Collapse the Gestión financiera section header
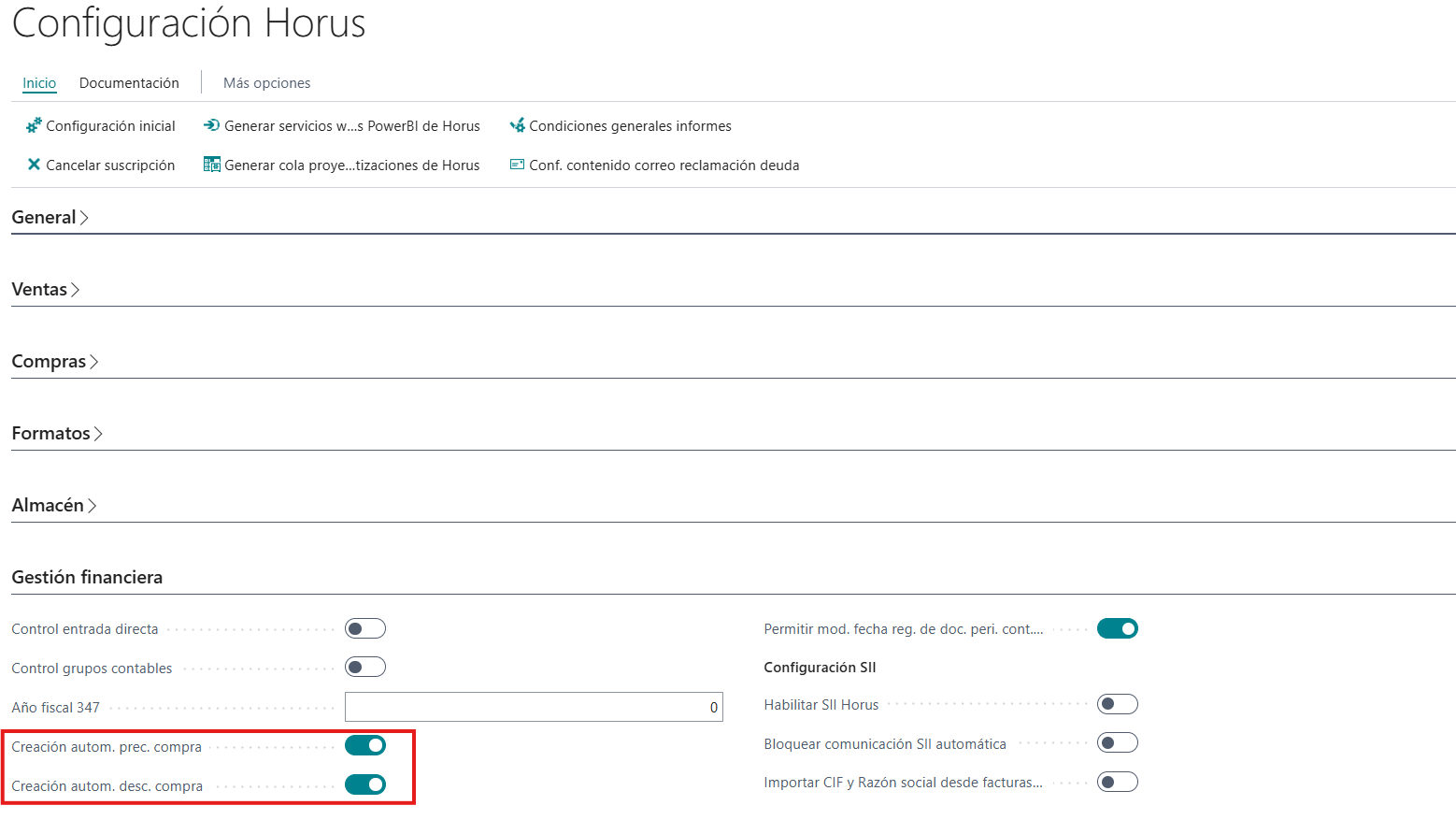This screenshot has height=834, width=1456. click(87, 577)
